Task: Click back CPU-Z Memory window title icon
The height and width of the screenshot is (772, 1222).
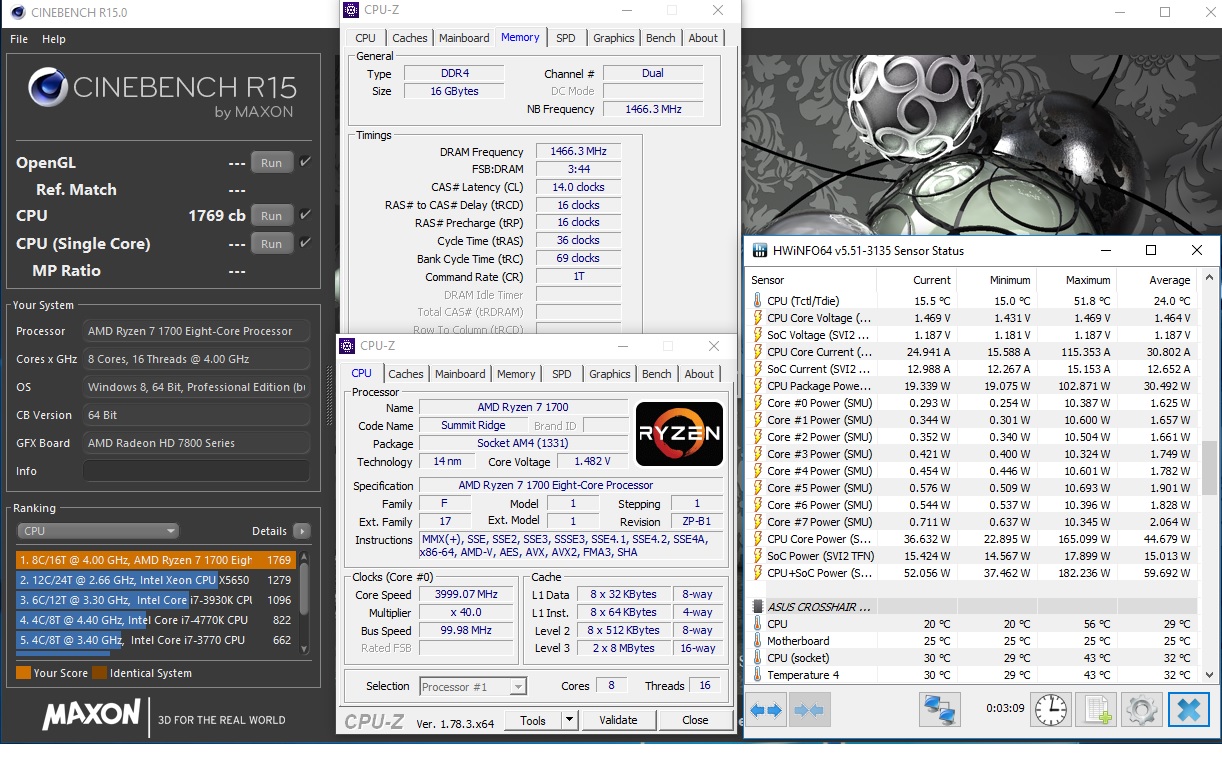Action: coord(351,10)
